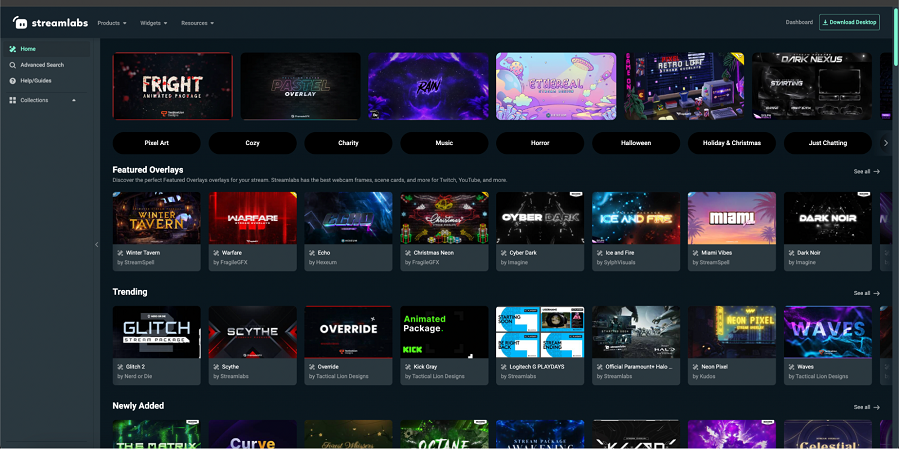This screenshot has width=899, height=449.
Task: Click the overlay icon beside Glitch 2
Action: (x=120, y=367)
